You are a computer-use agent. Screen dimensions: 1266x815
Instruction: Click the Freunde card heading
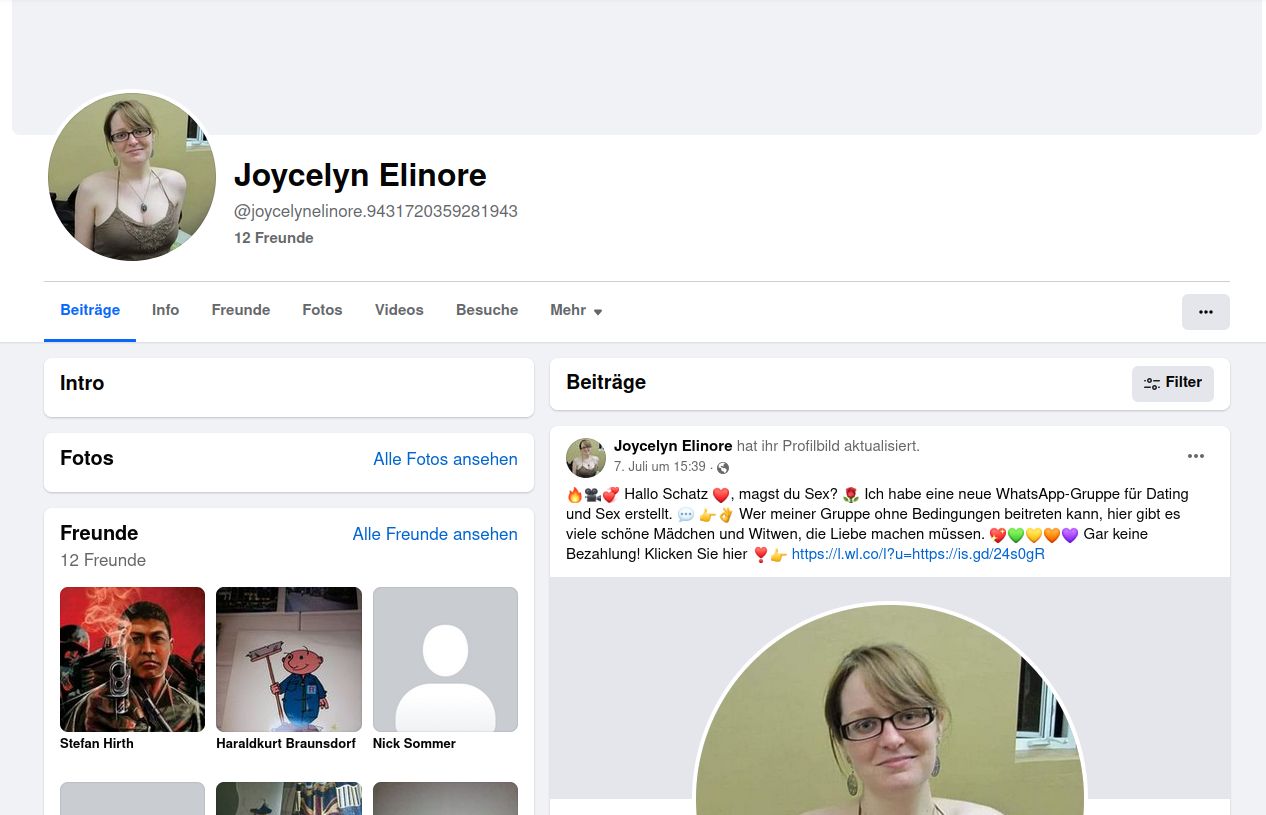[x=99, y=533]
